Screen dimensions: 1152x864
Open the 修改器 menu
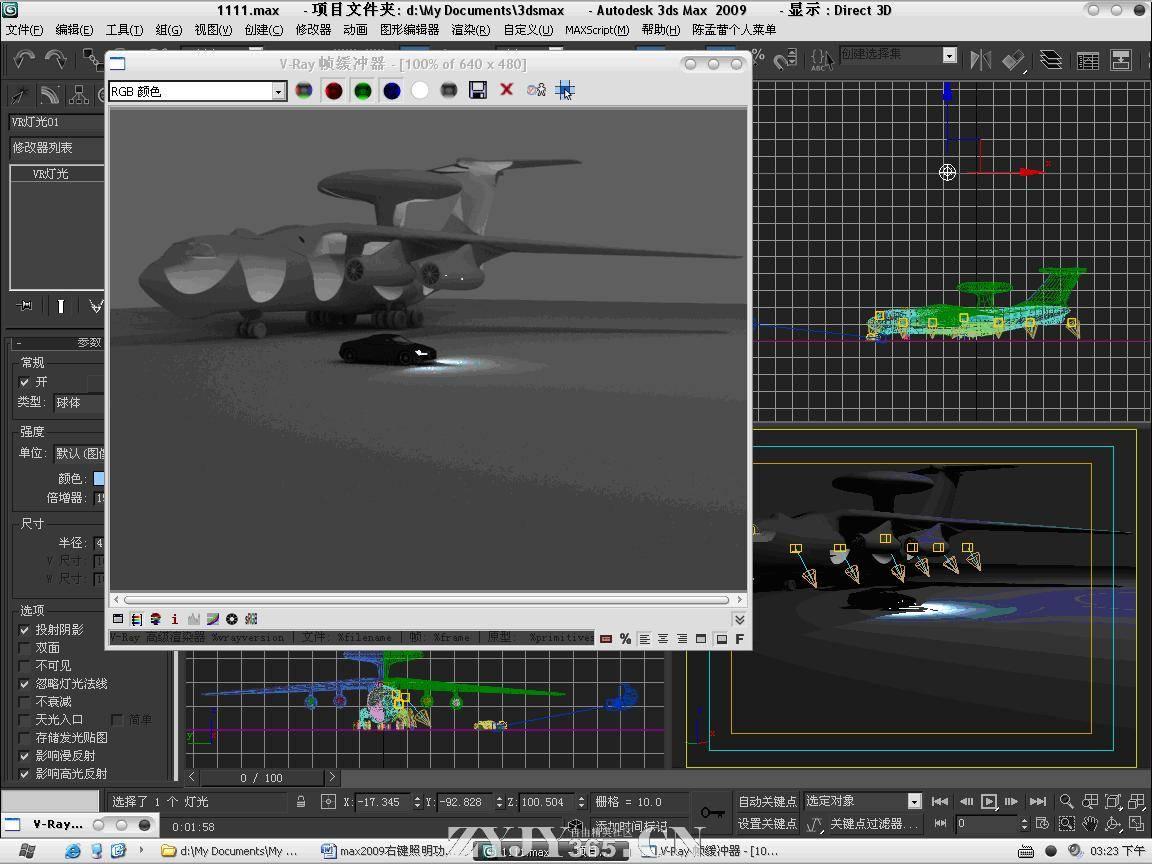(314, 30)
